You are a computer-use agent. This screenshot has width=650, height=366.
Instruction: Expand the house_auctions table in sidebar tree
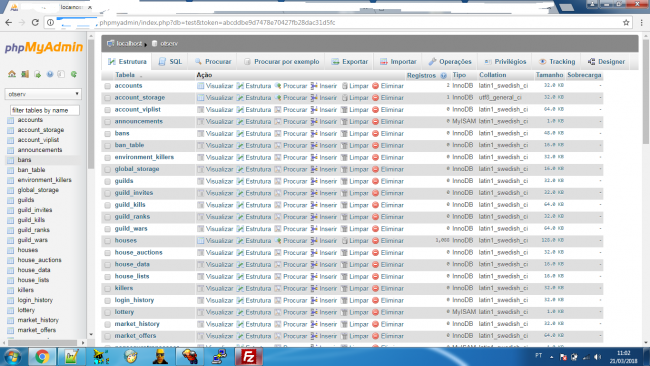coord(11,260)
